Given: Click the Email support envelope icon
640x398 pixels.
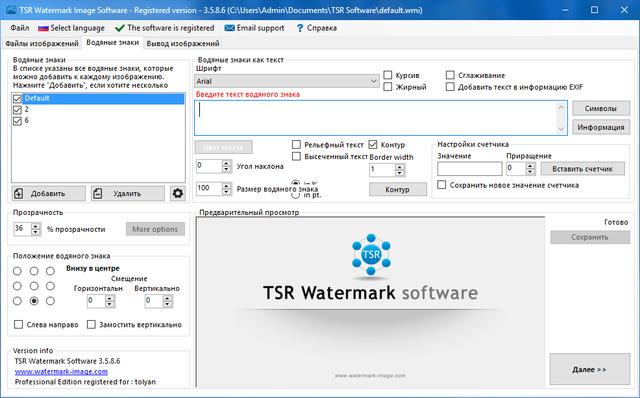Looking at the screenshot, I should click(x=230, y=28).
